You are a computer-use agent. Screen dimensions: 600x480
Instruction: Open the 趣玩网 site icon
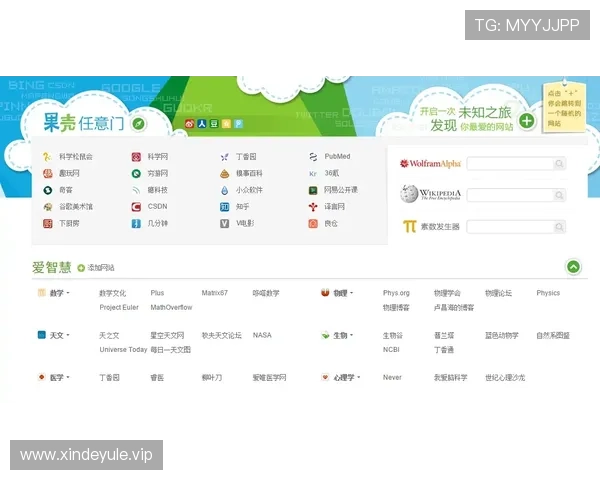[47, 173]
